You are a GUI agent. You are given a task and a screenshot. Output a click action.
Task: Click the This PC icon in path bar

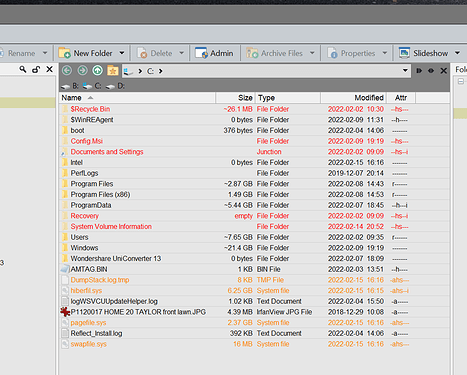(x=128, y=71)
